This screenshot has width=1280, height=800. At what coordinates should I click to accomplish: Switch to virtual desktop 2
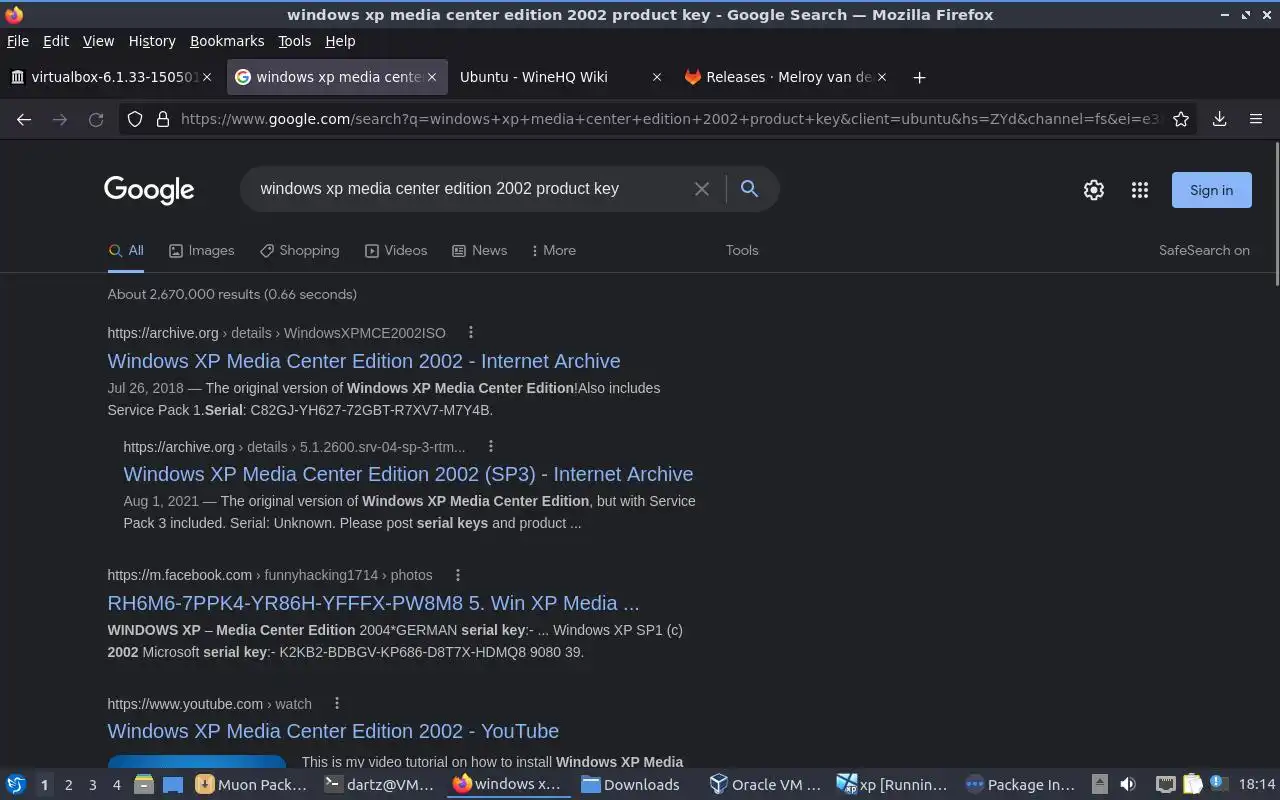pyautogui.click(x=68, y=785)
